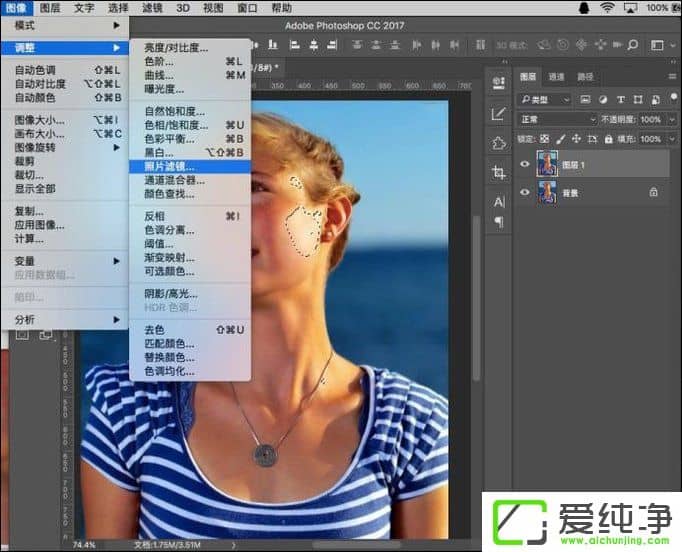Switch to the 路径 paths tab
The image size is (682, 552).
click(x=585, y=77)
